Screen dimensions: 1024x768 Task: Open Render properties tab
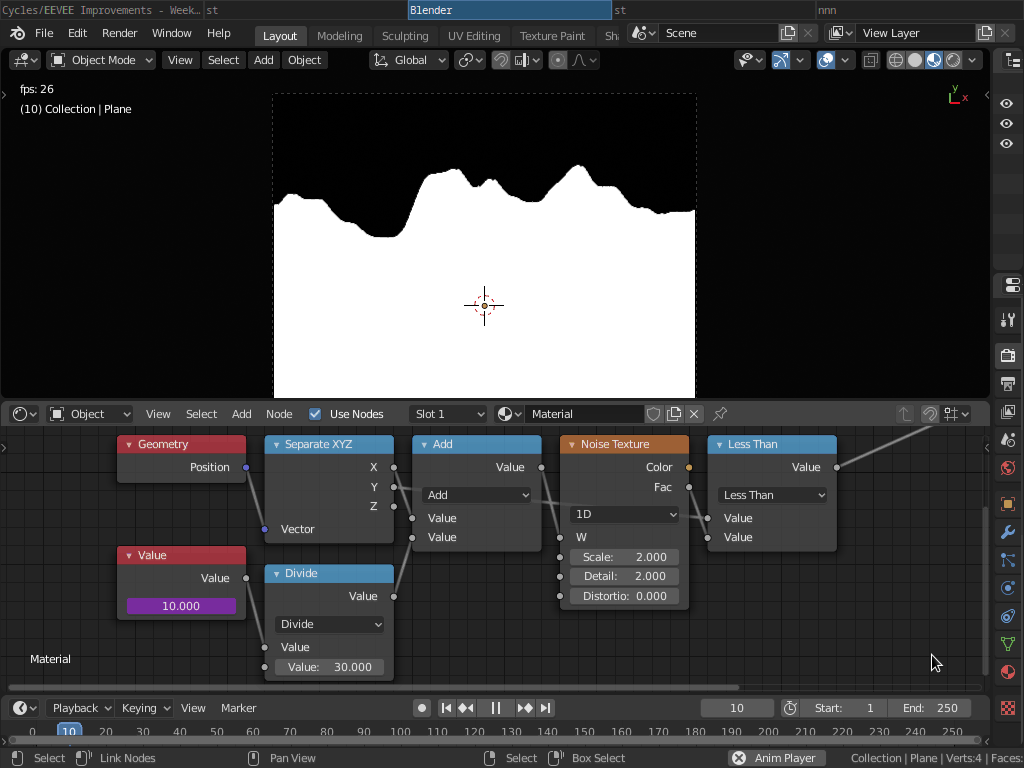[1008, 356]
